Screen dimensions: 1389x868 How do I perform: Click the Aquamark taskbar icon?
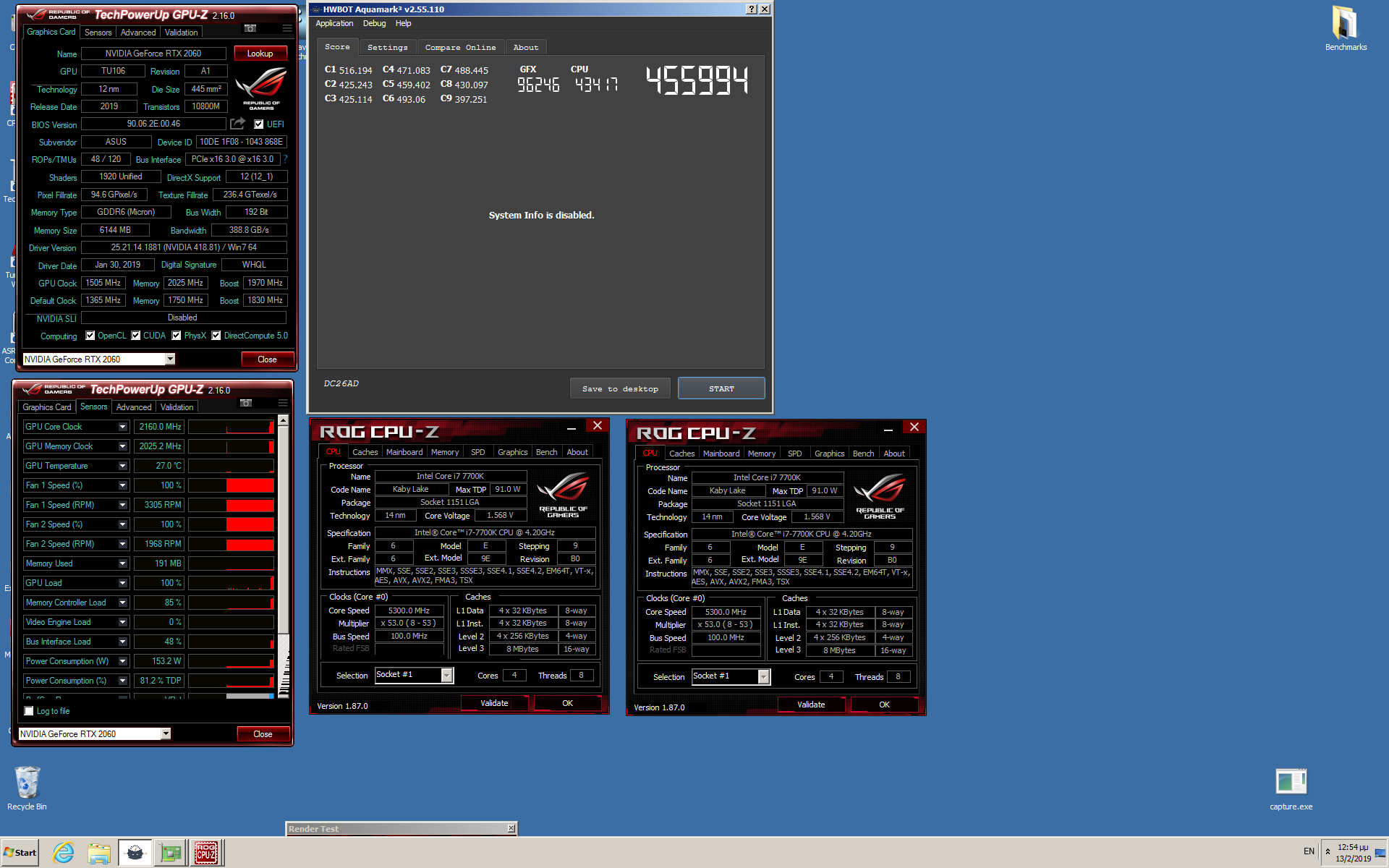coord(135,854)
